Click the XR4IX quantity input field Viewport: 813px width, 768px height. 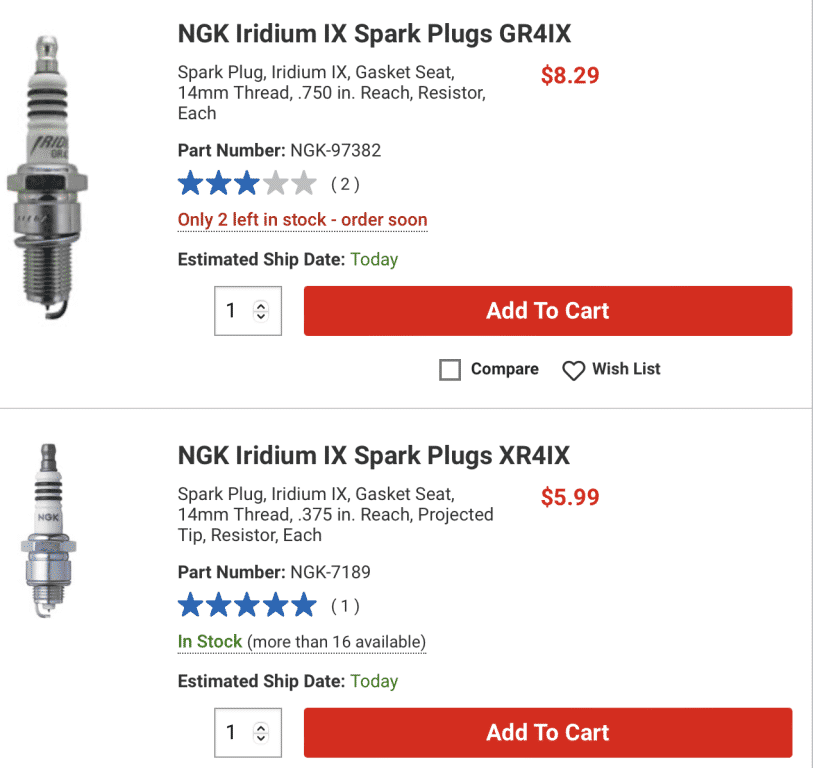click(x=232, y=733)
